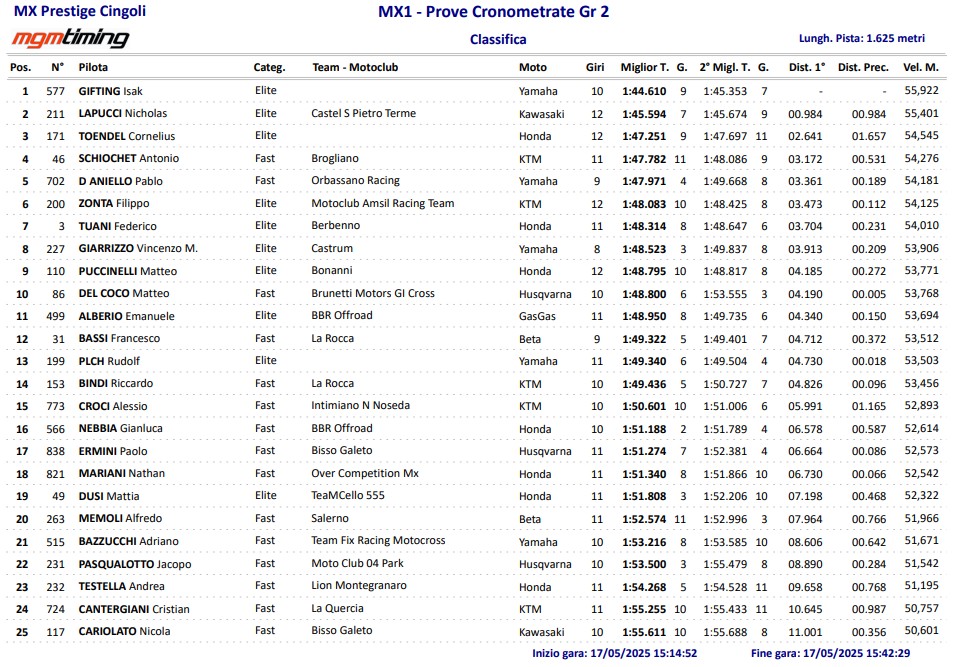This screenshot has height=667, width=956.
Task: Click team 'TeaMCello 555'
Action: 348,496
